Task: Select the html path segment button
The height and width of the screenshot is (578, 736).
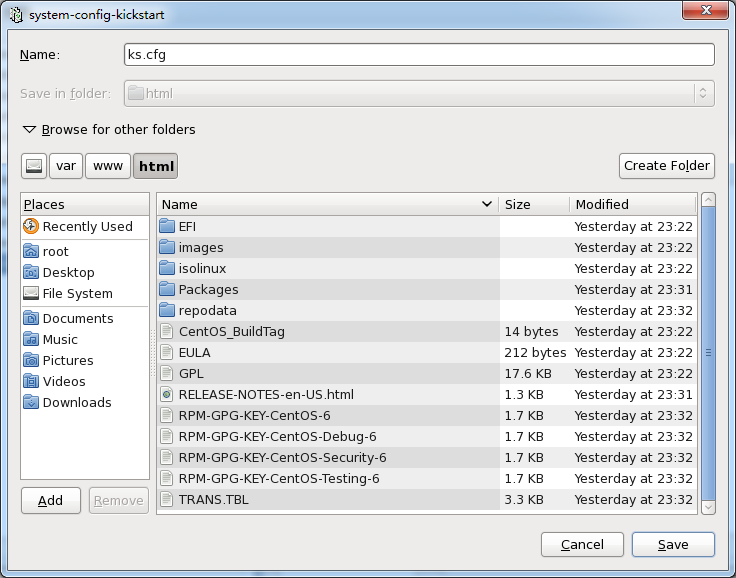Action: 156,166
